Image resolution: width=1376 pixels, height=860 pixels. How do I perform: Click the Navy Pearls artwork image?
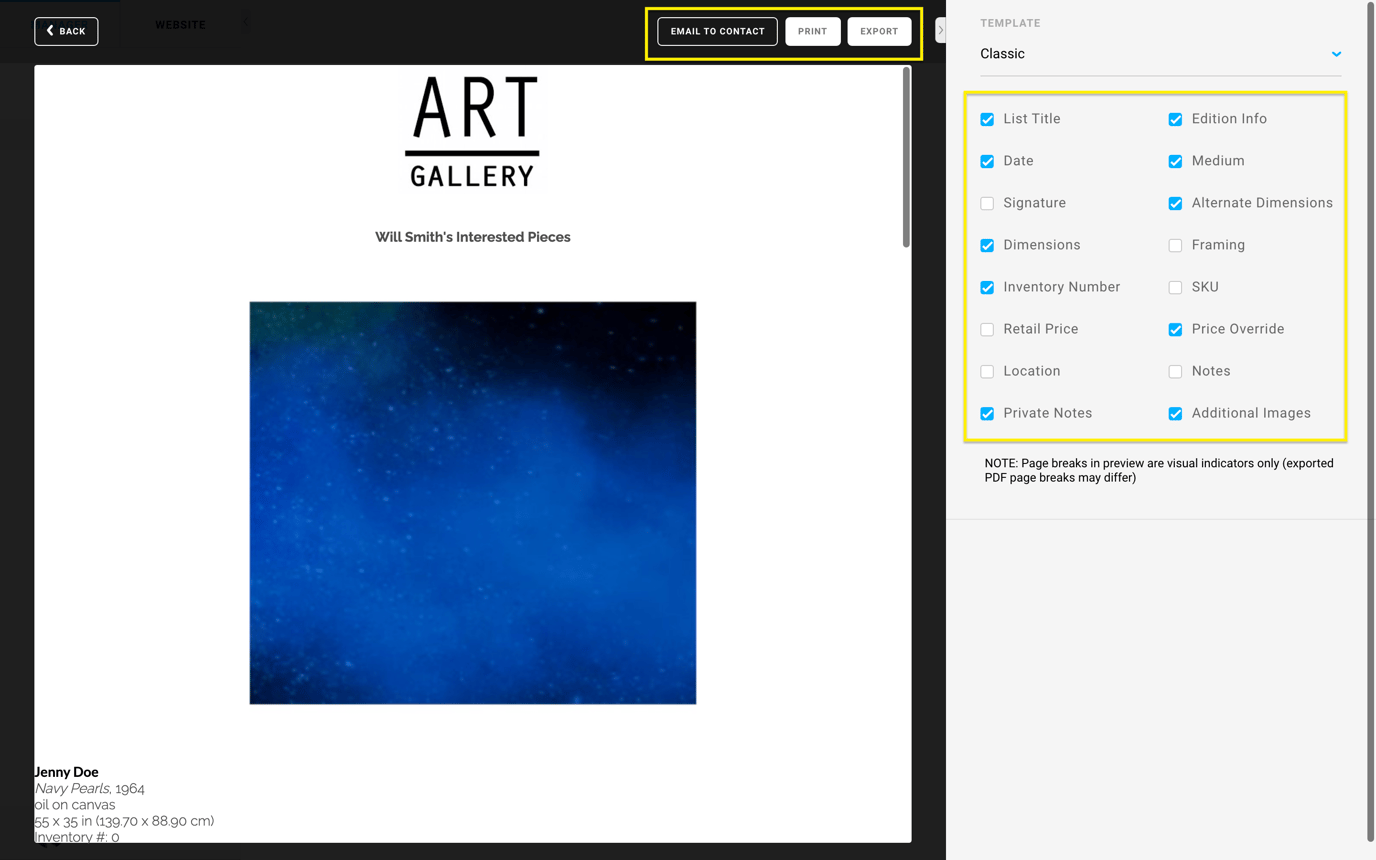472,501
